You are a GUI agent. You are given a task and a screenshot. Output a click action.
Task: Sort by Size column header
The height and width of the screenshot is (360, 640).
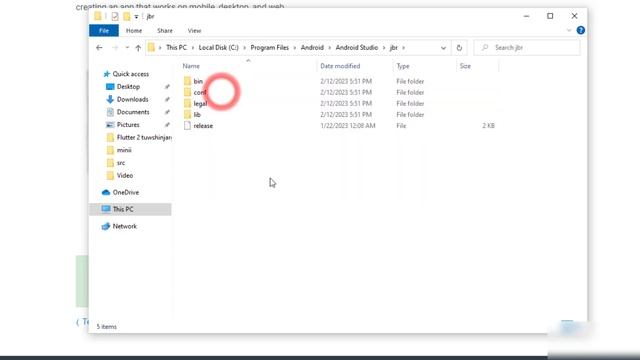pos(465,66)
